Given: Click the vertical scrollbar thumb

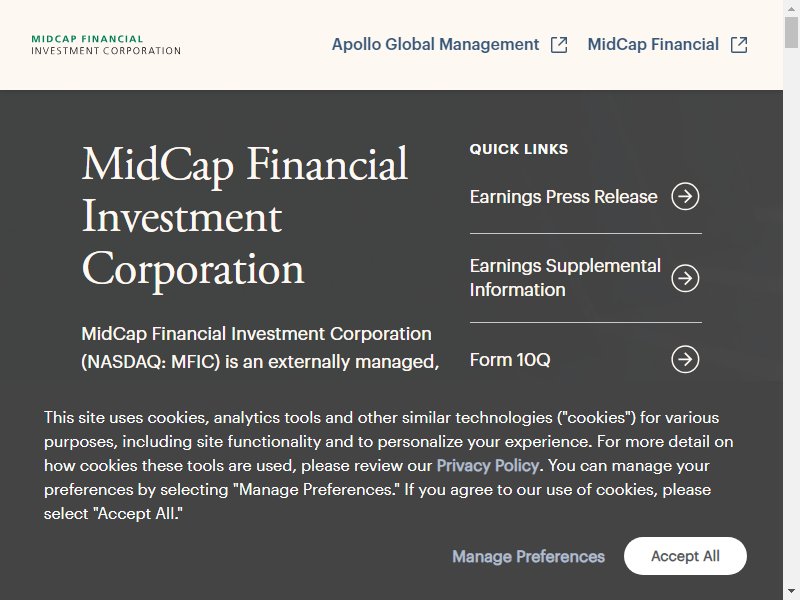Looking at the screenshot, I should (791, 32).
